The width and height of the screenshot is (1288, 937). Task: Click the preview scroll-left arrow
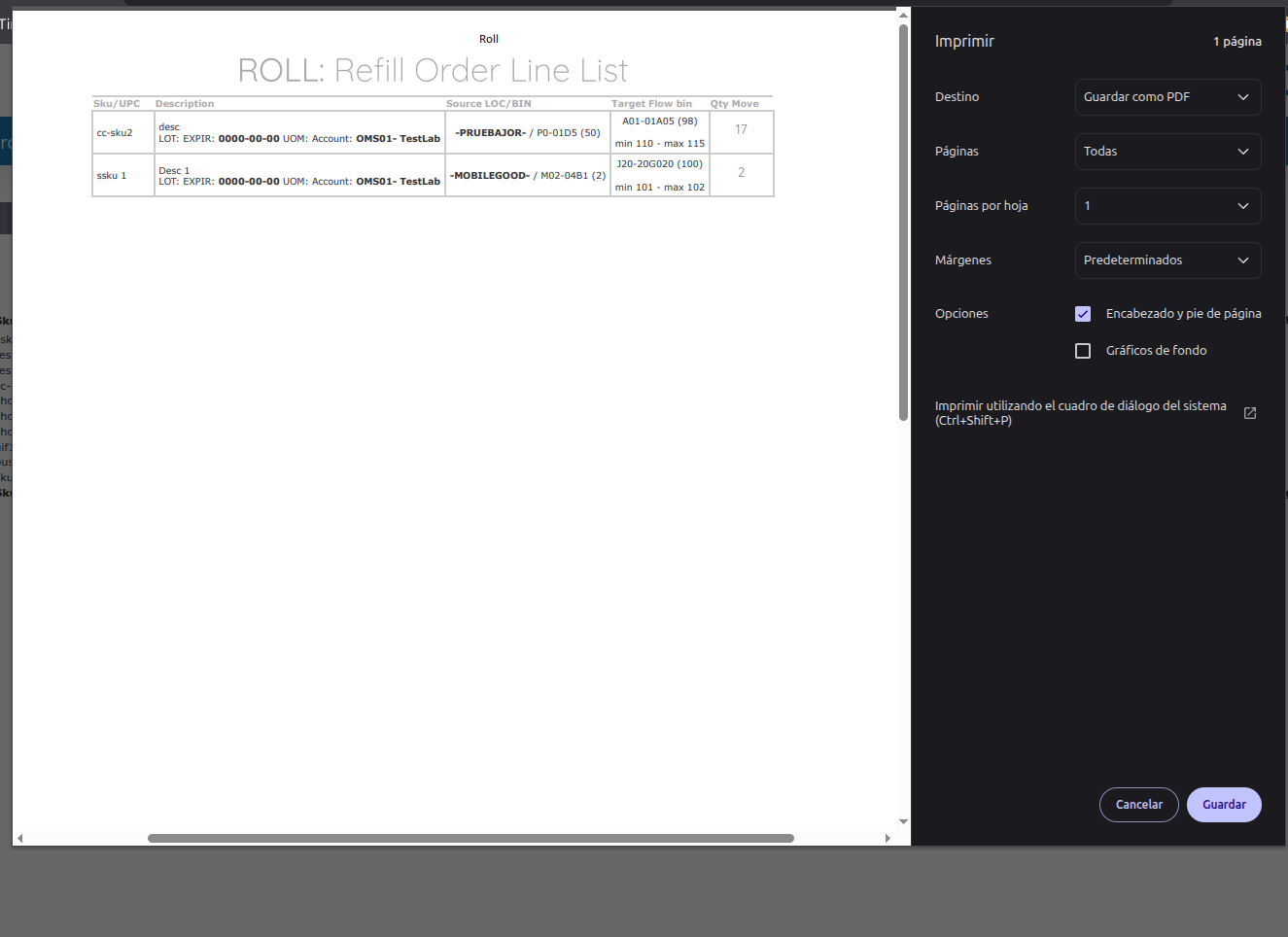coord(20,838)
